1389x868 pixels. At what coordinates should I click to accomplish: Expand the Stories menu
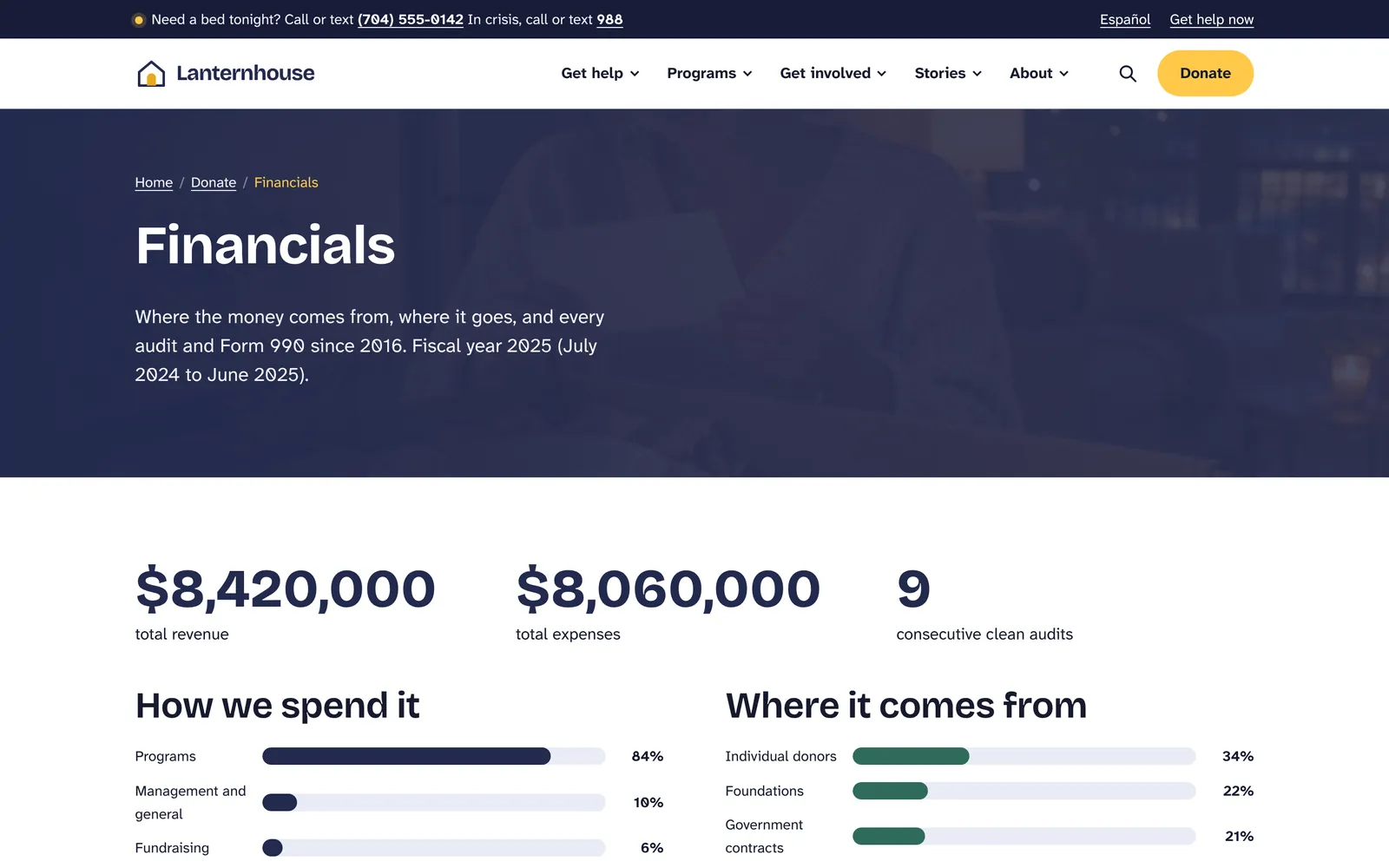point(948,74)
